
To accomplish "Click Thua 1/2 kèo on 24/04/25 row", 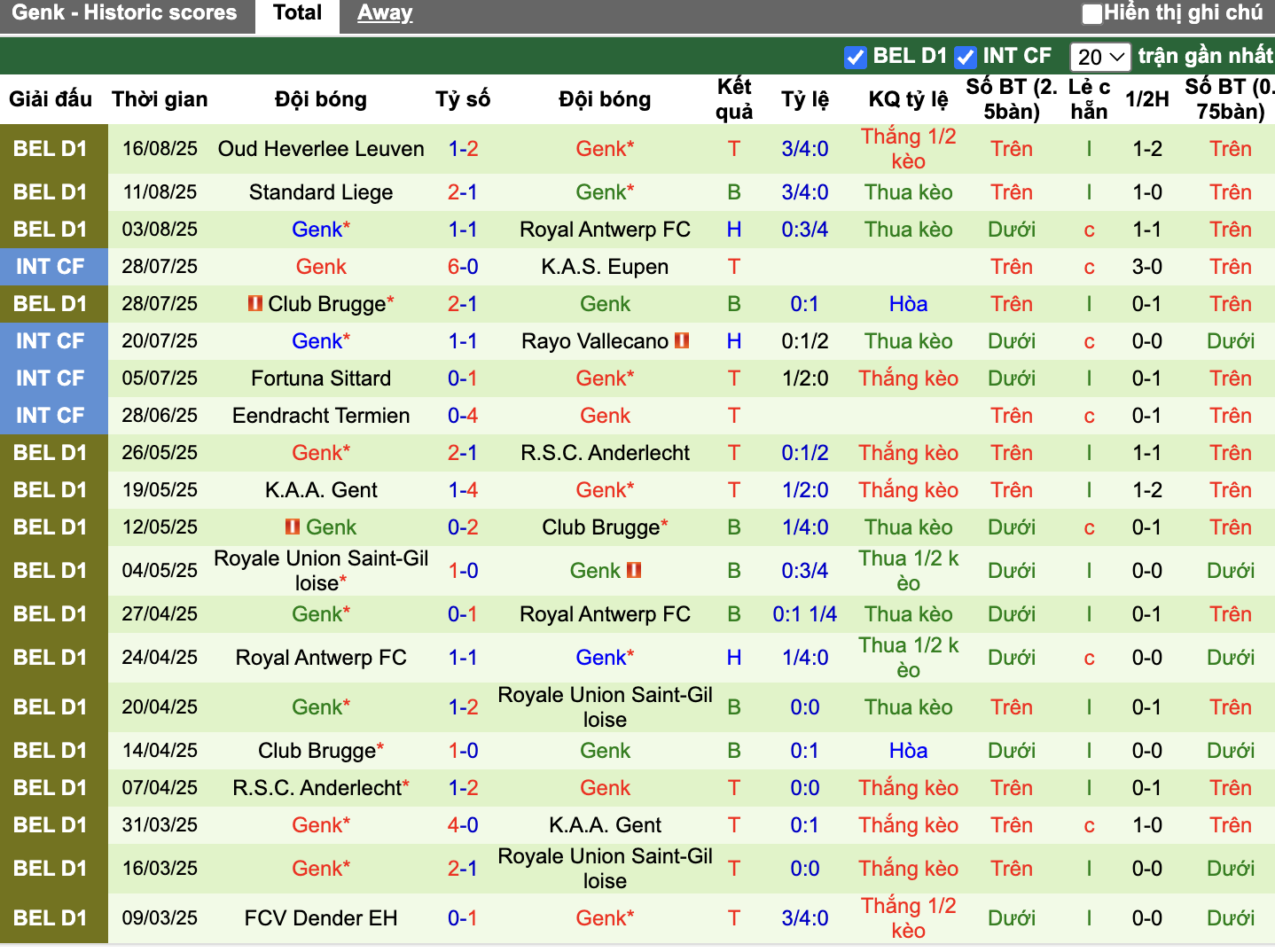I will [x=909, y=658].
